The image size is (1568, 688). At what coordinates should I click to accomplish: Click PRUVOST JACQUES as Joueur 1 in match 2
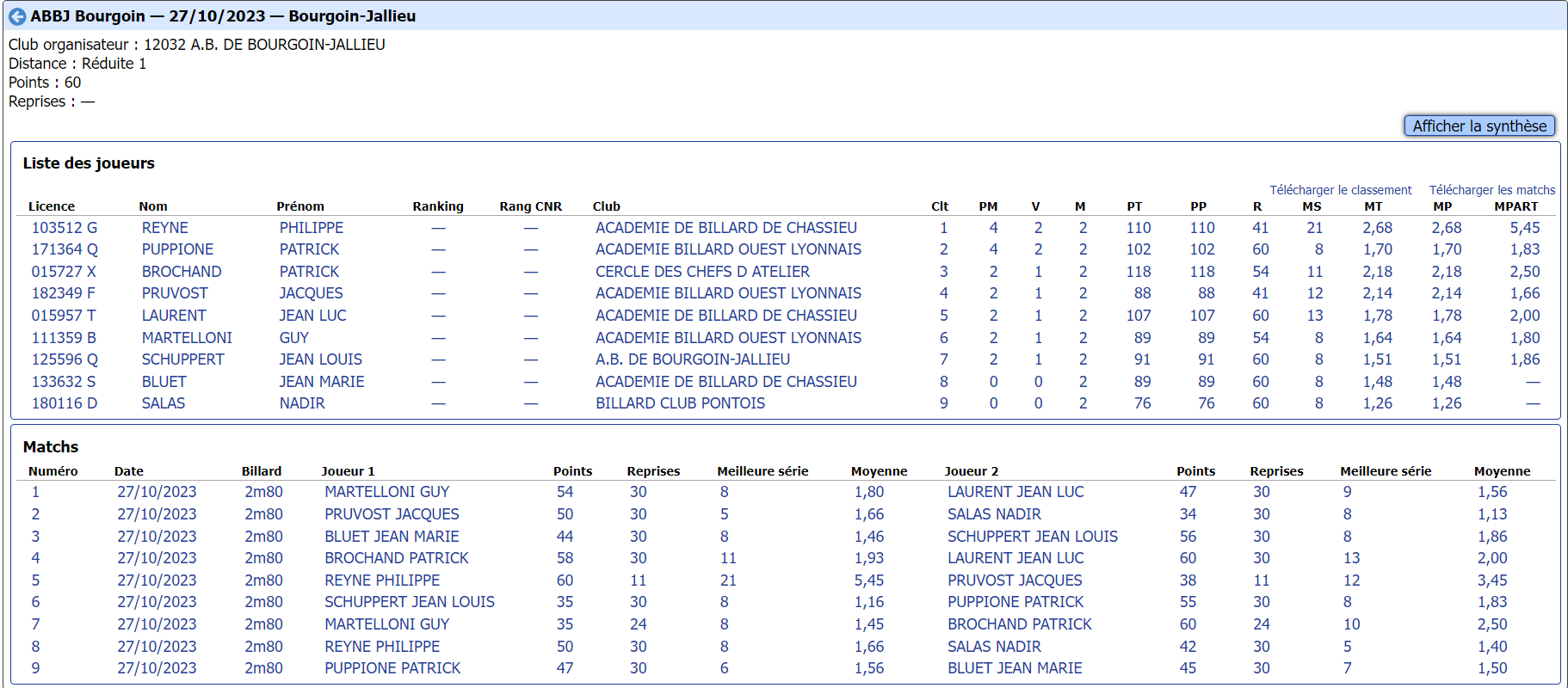tap(392, 514)
